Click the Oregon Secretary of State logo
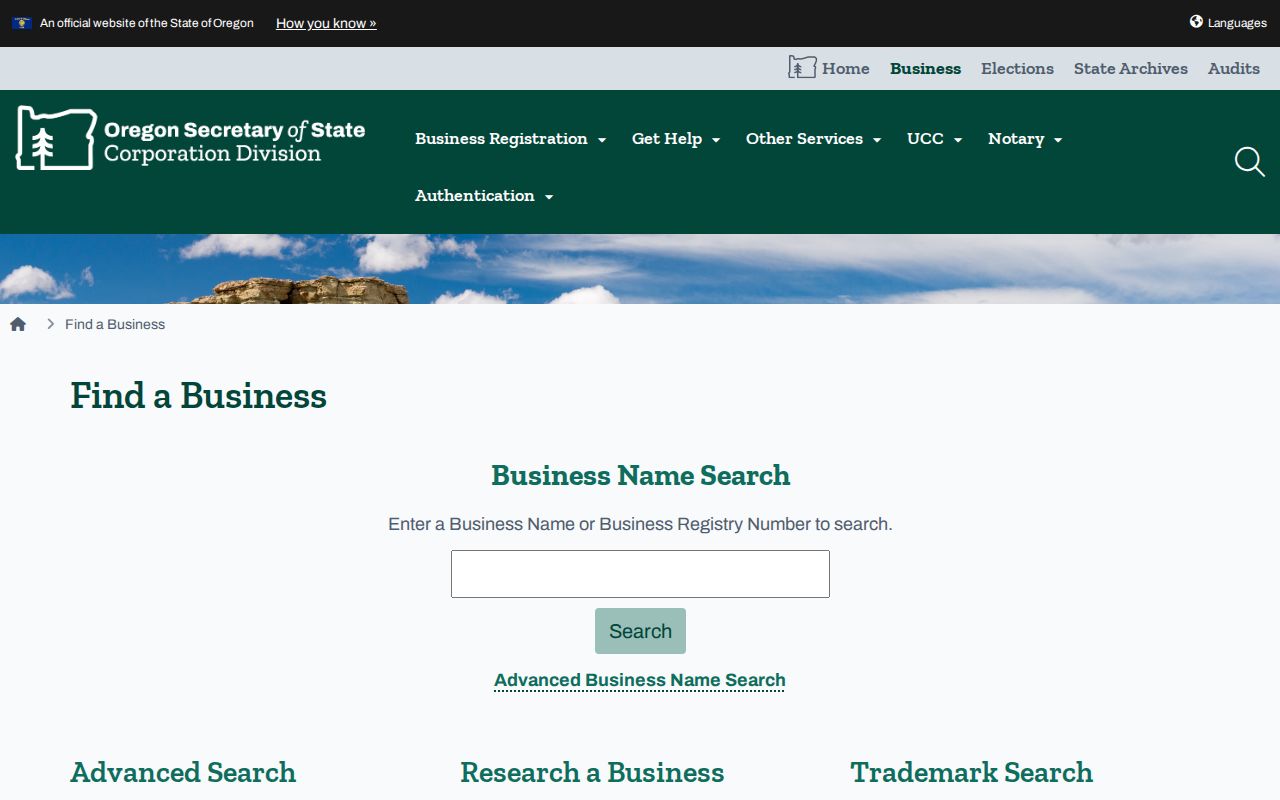 pos(191,138)
